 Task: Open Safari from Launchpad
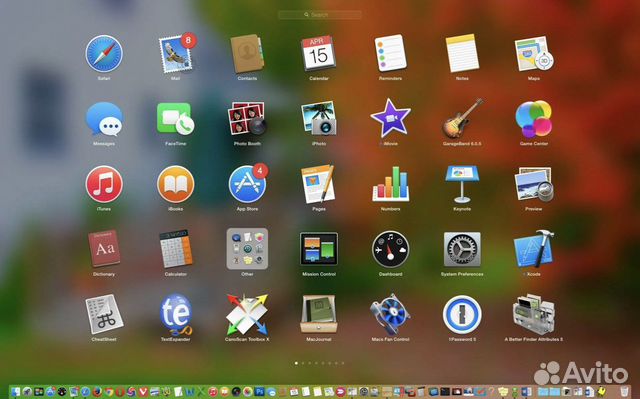coord(104,54)
